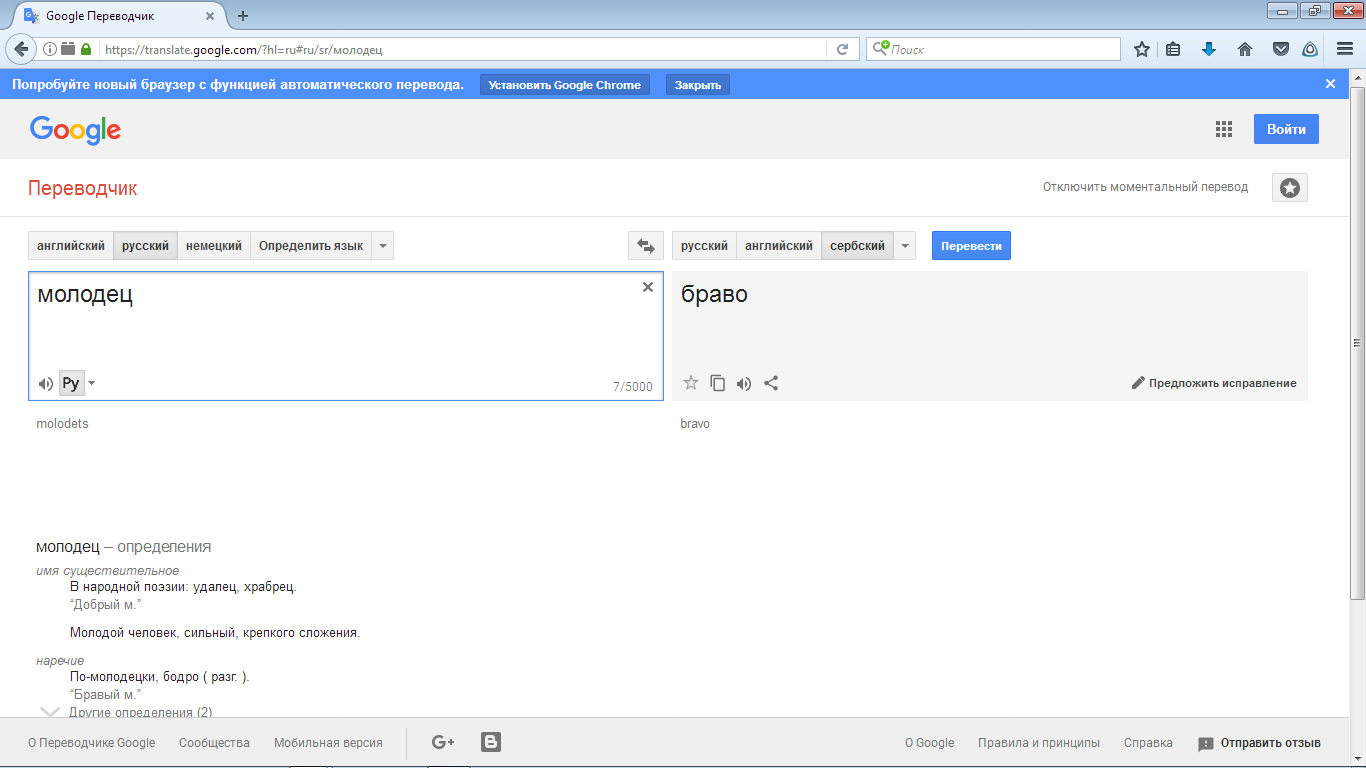Open Firefox hamburger menu
The height and width of the screenshot is (768, 1366).
click(1343, 49)
